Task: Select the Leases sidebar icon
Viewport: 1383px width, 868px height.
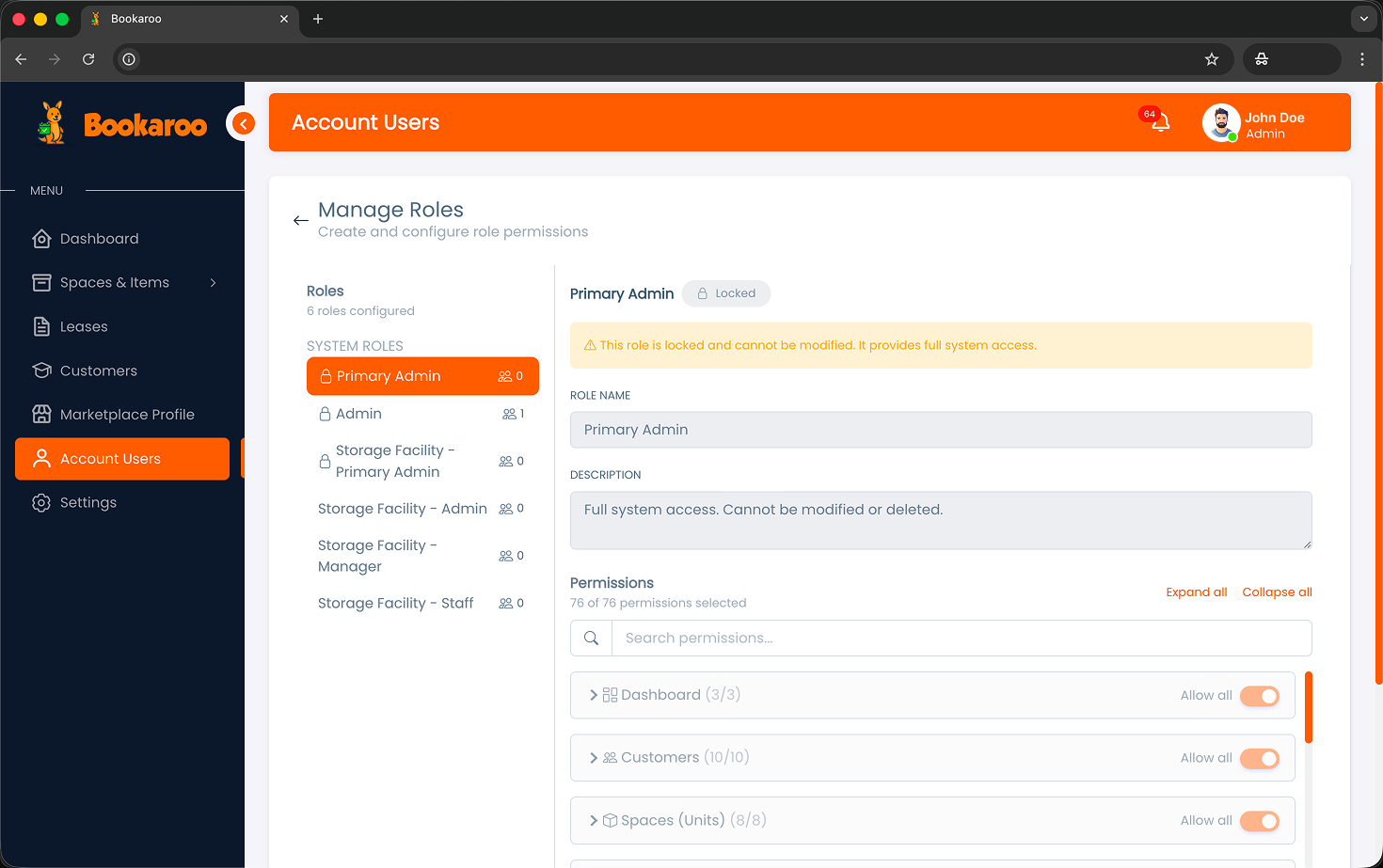Action: (41, 326)
